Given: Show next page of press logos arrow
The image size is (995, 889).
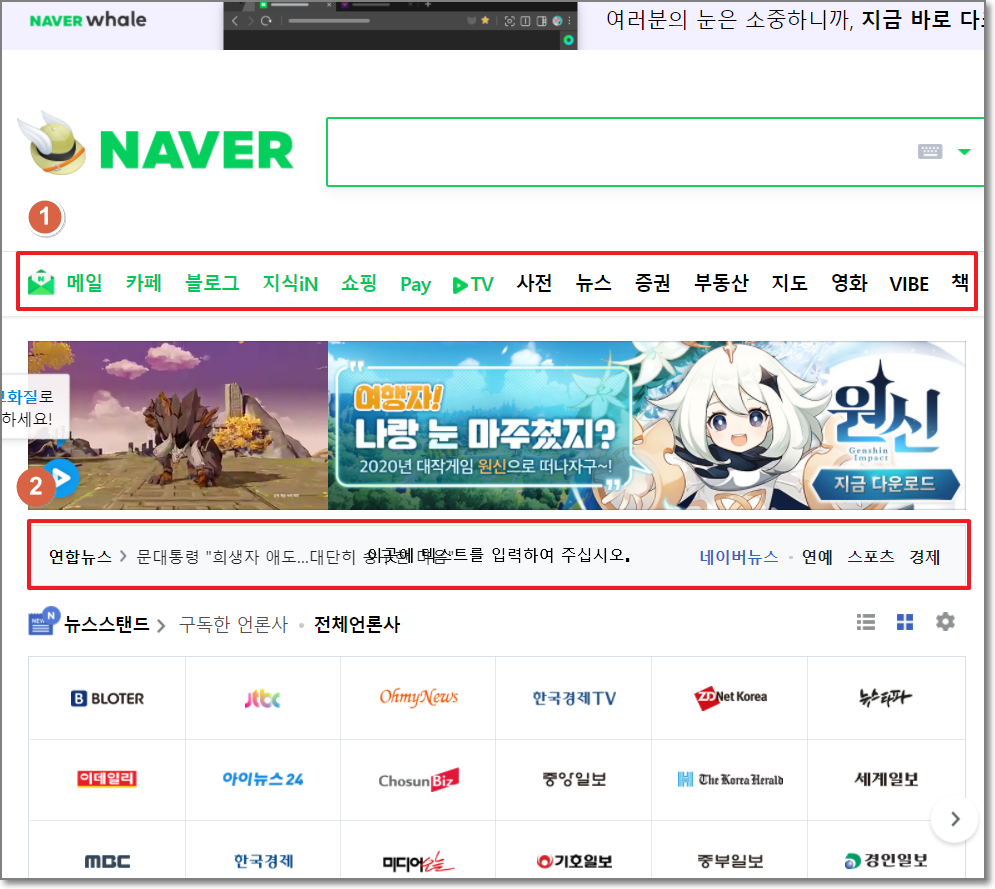Looking at the screenshot, I should point(954,819).
